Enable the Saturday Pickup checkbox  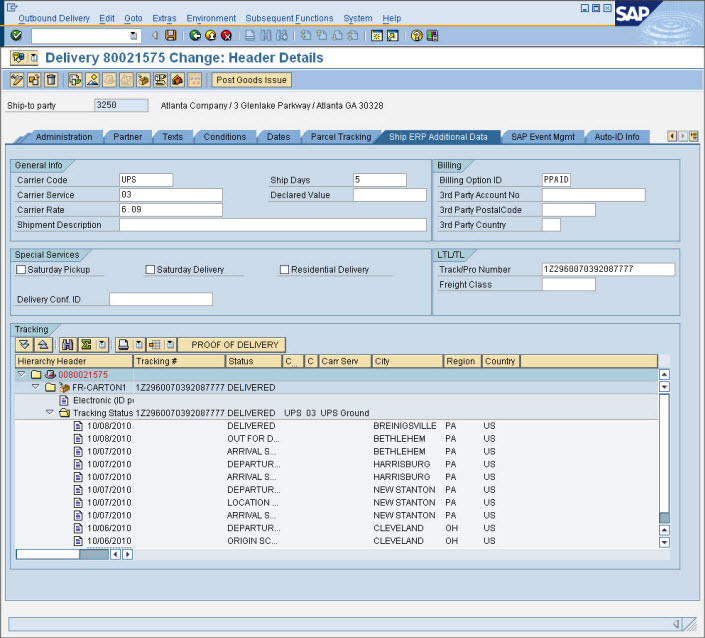tap(21, 270)
